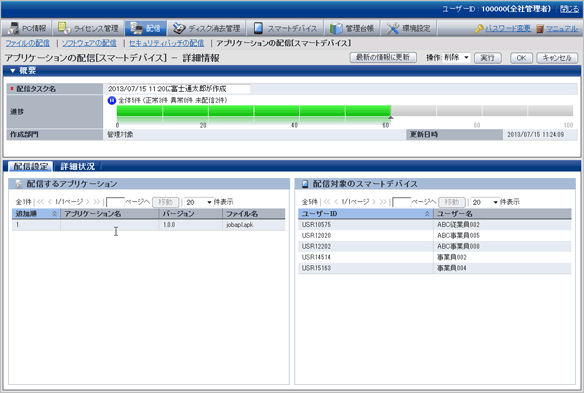Select the 配信 main tab
Viewport: 584px width, 393px height.
146,28
